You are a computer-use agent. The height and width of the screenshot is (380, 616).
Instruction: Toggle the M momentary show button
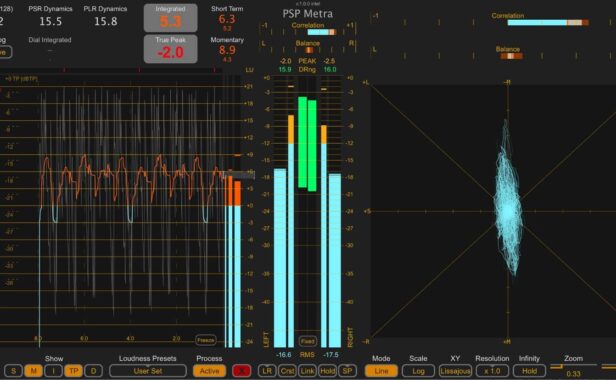pyautogui.click(x=33, y=371)
